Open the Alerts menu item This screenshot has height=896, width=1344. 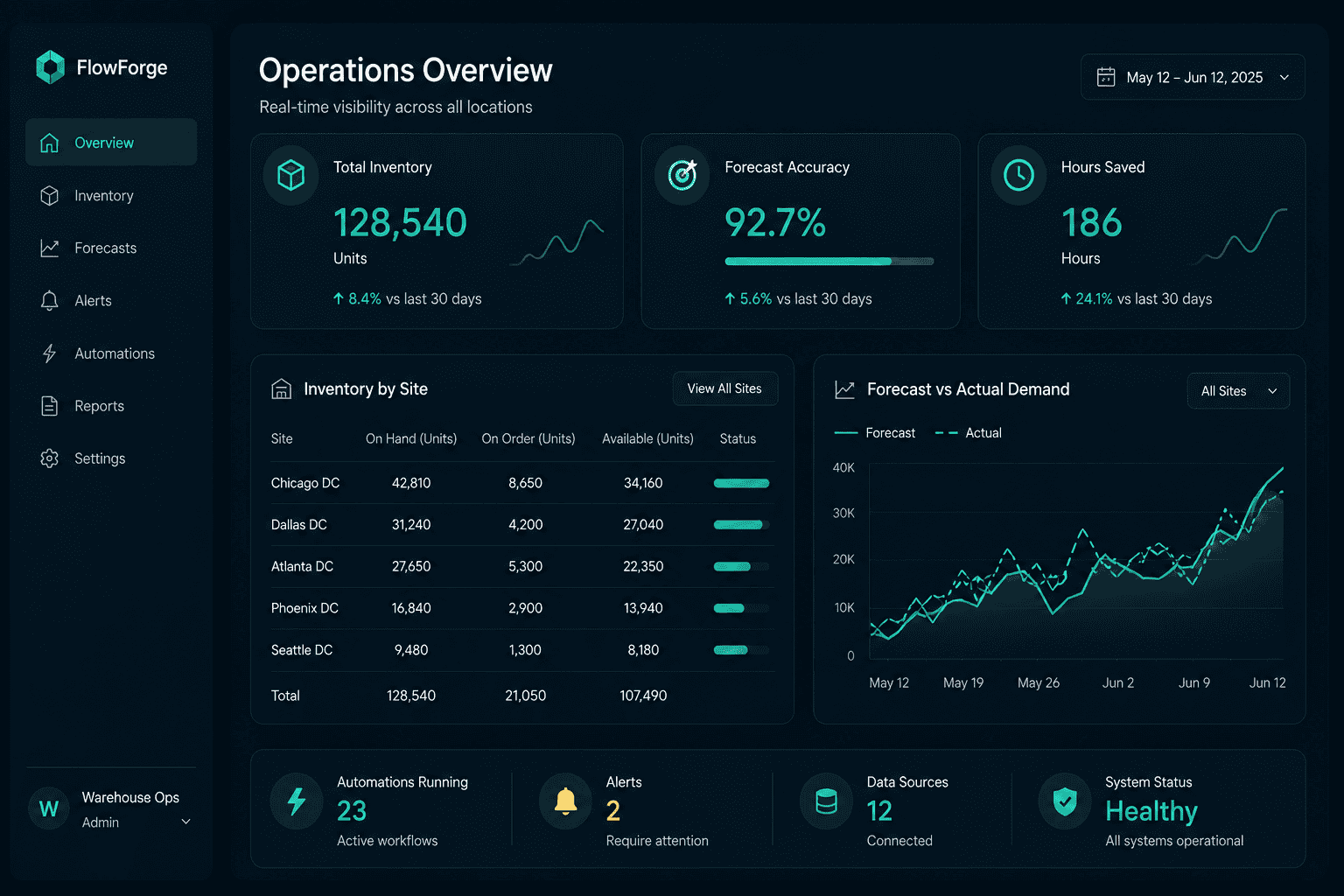pos(111,300)
